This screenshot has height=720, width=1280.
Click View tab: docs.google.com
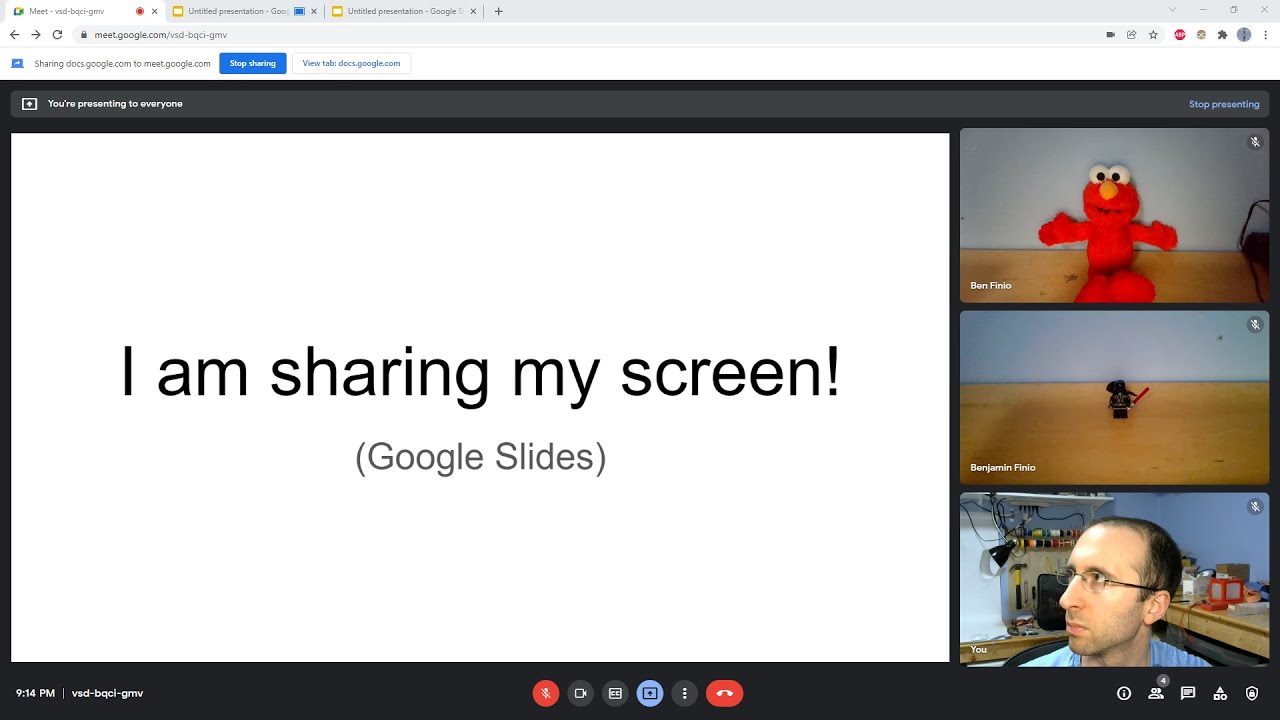coord(351,62)
